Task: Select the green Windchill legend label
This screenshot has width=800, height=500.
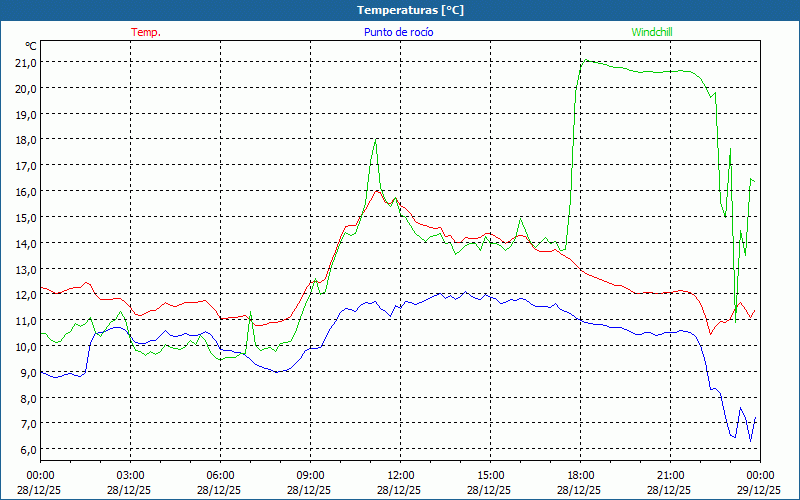Action: 652,32
